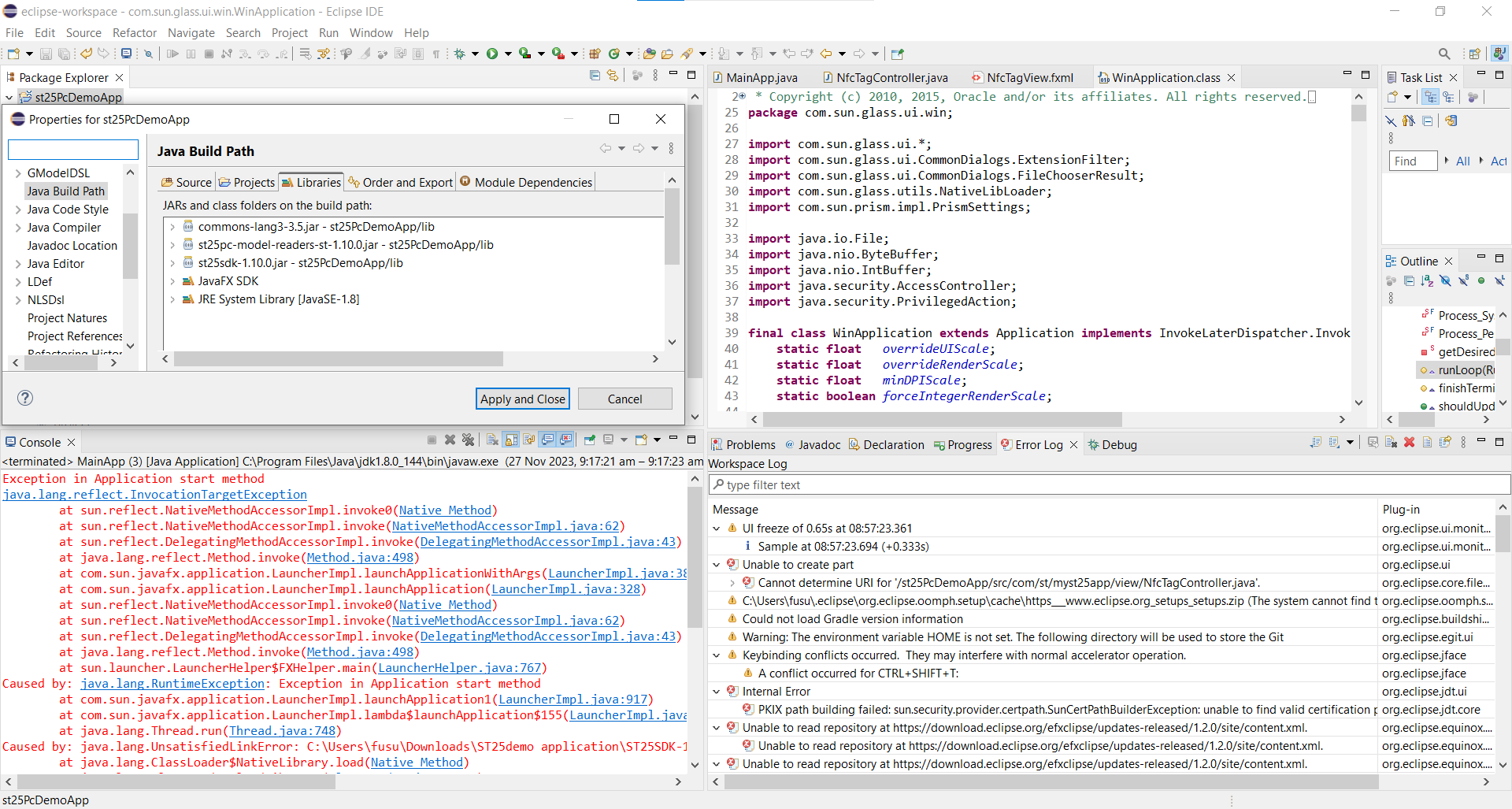The height and width of the screenshot is (809, 1512).
Task: Open LauncherImpl.java:328 from the stack trace
Action: click(x=565, y=589)
